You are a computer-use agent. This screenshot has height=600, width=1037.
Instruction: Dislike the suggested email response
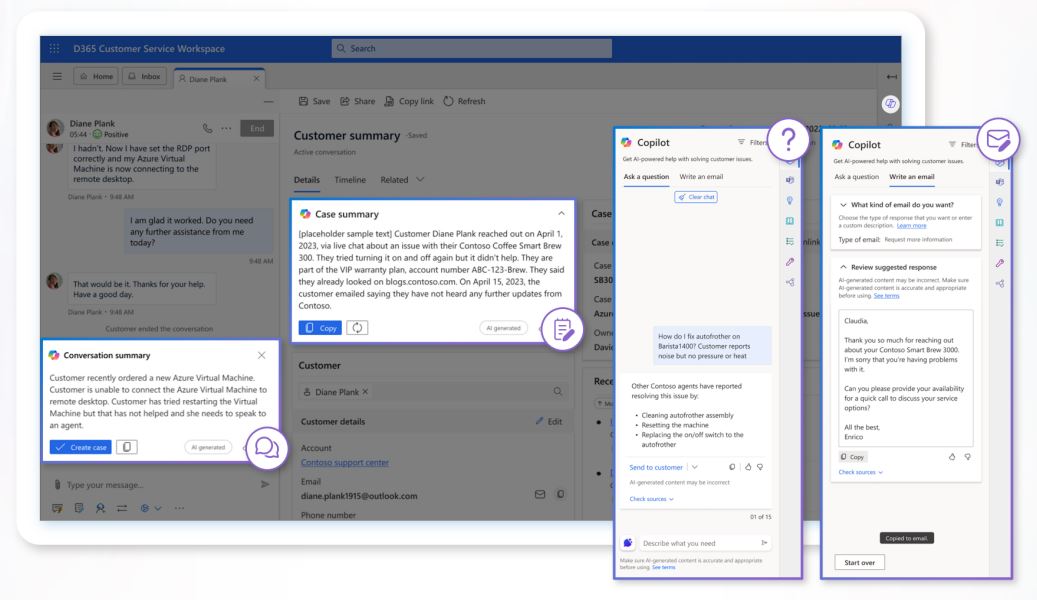[x=968, y=456]
